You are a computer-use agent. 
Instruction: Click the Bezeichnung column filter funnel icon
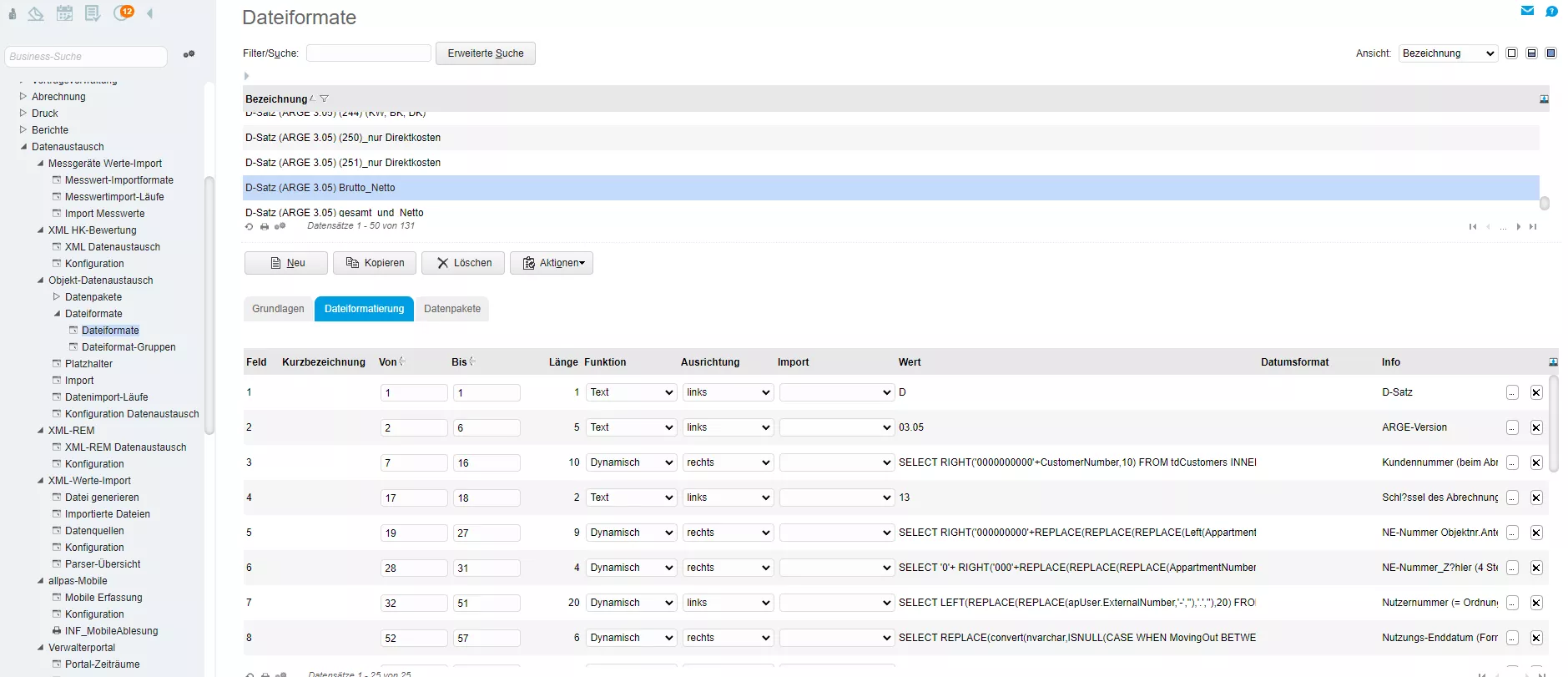[x=325, y=99]
